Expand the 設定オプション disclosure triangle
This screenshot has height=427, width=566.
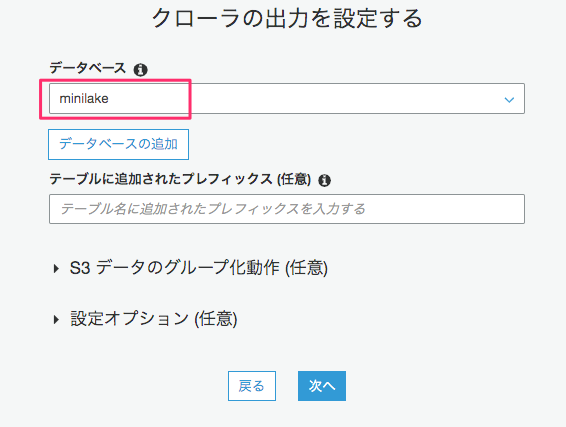pos(56,319)
